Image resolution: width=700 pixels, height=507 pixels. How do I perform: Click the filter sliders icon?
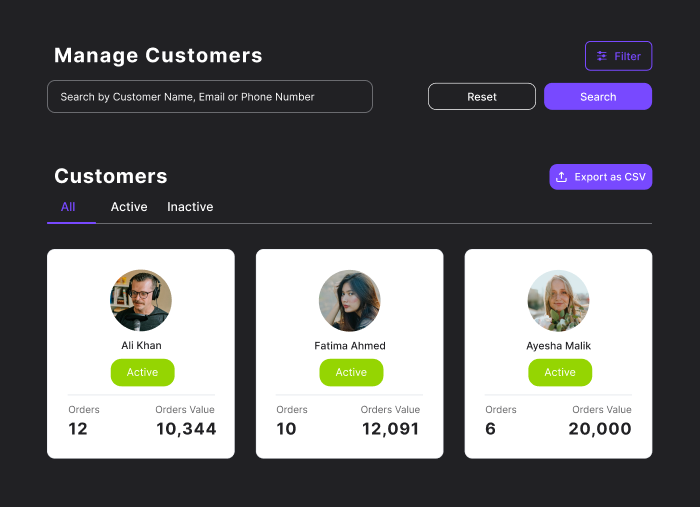602,56
